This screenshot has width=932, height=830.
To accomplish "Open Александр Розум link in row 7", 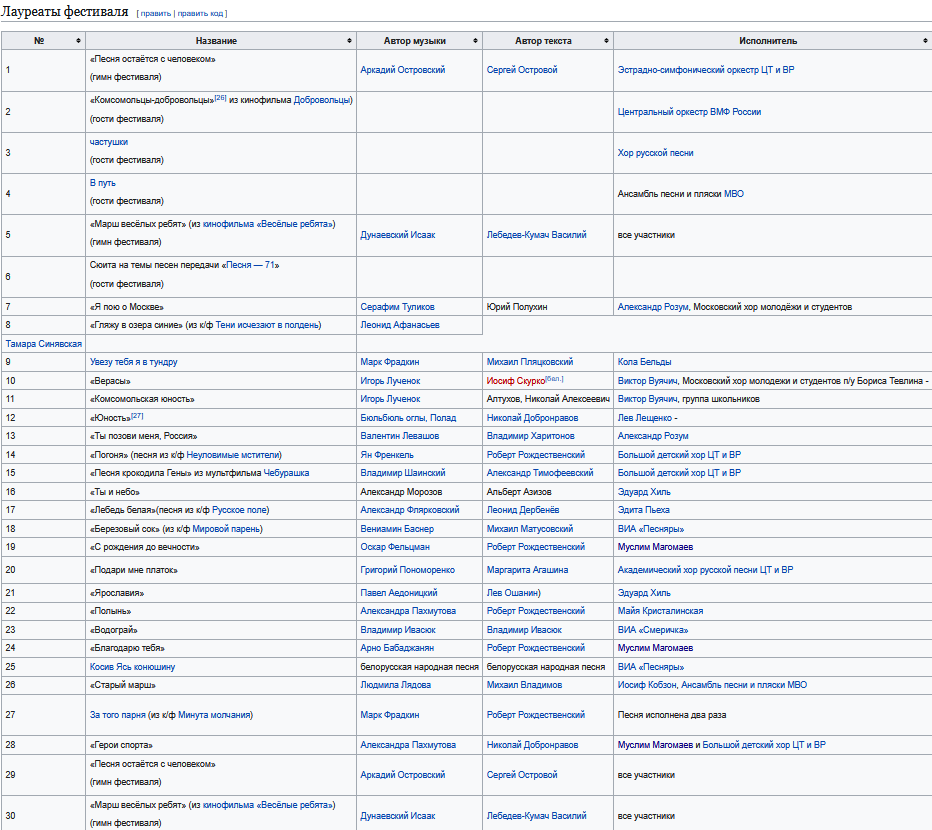I will tap(653, 307).
